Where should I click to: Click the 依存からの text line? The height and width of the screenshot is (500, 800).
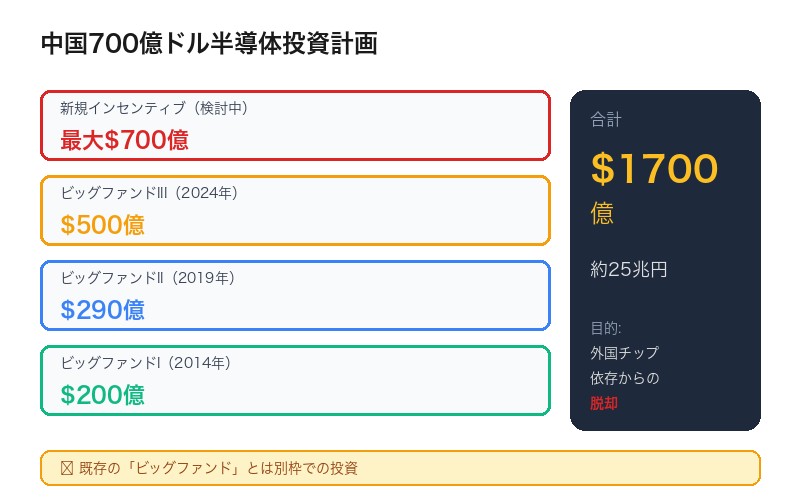coord(624,378)
